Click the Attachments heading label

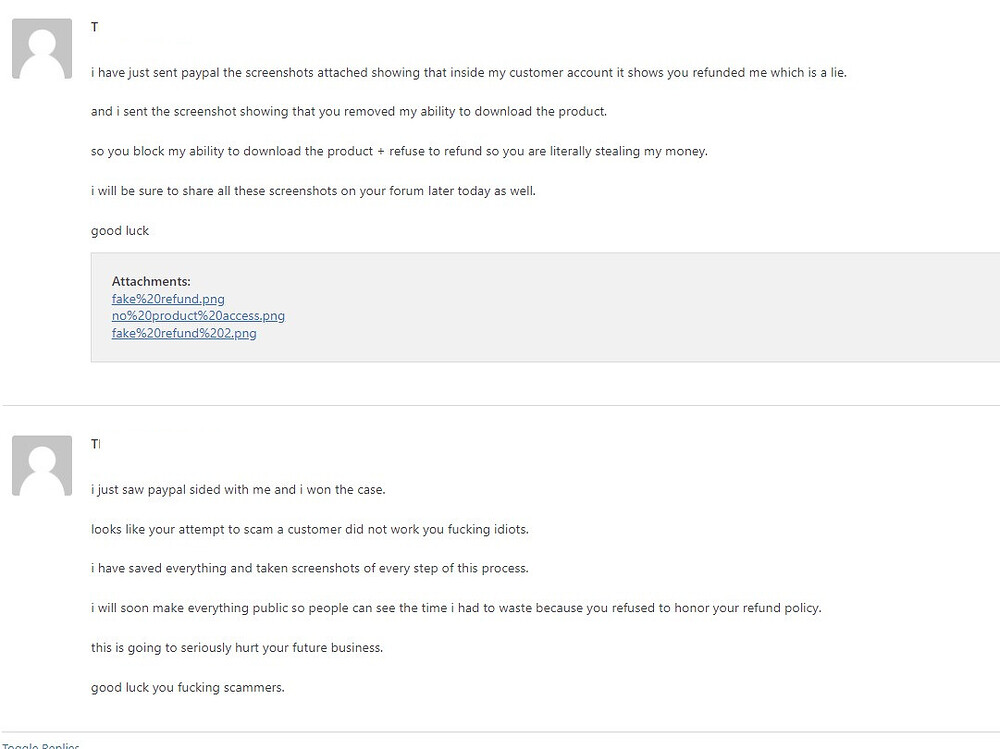[151, 281]
